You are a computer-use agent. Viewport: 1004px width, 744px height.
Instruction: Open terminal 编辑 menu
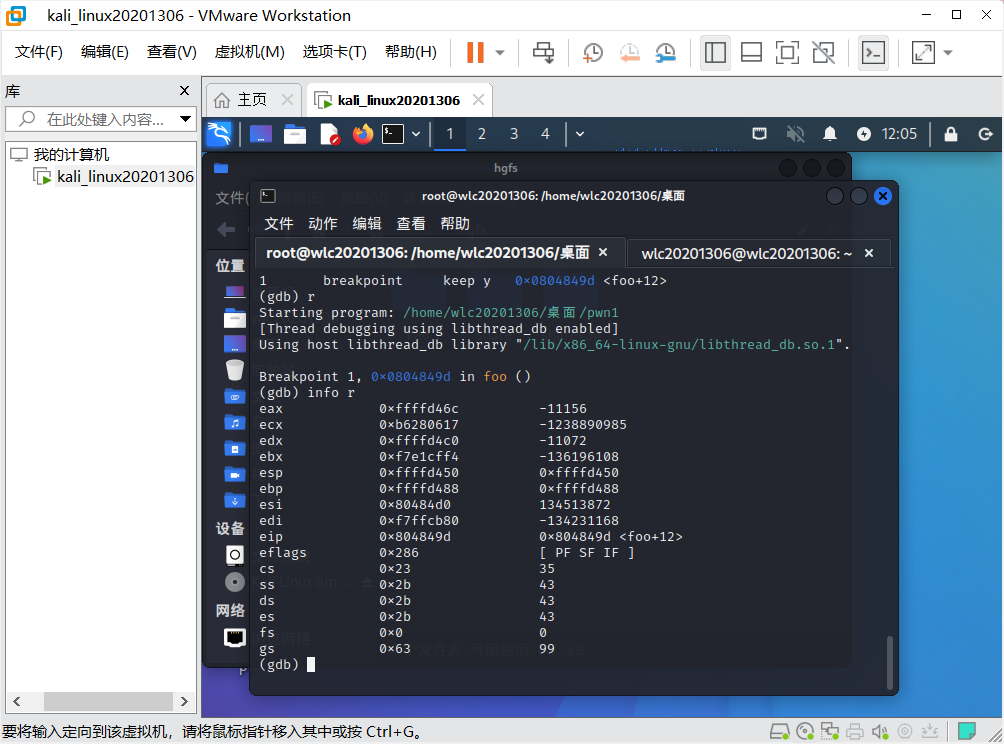[x=367, y=223]
